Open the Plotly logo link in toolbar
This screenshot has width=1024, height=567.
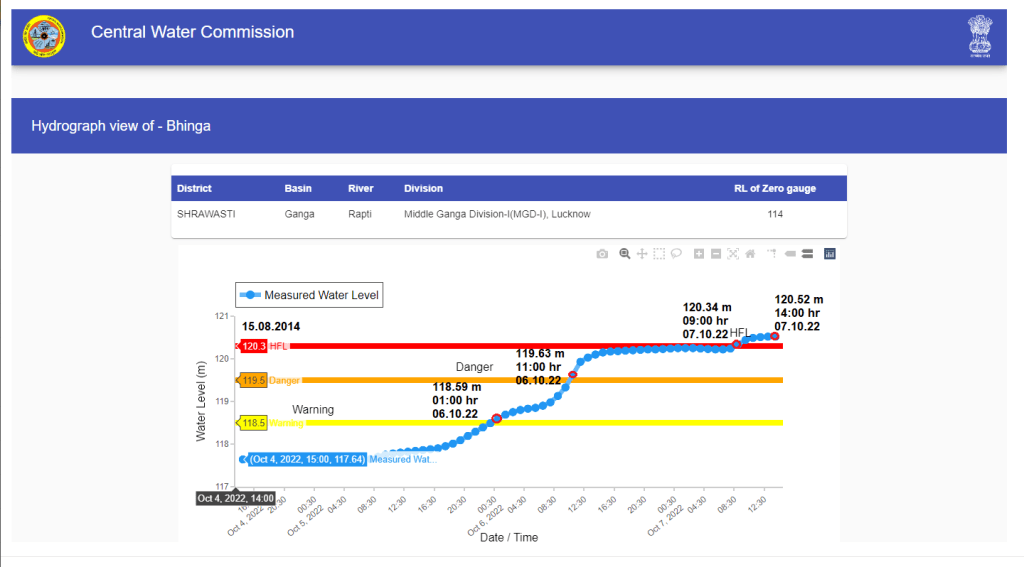(829, 254)
